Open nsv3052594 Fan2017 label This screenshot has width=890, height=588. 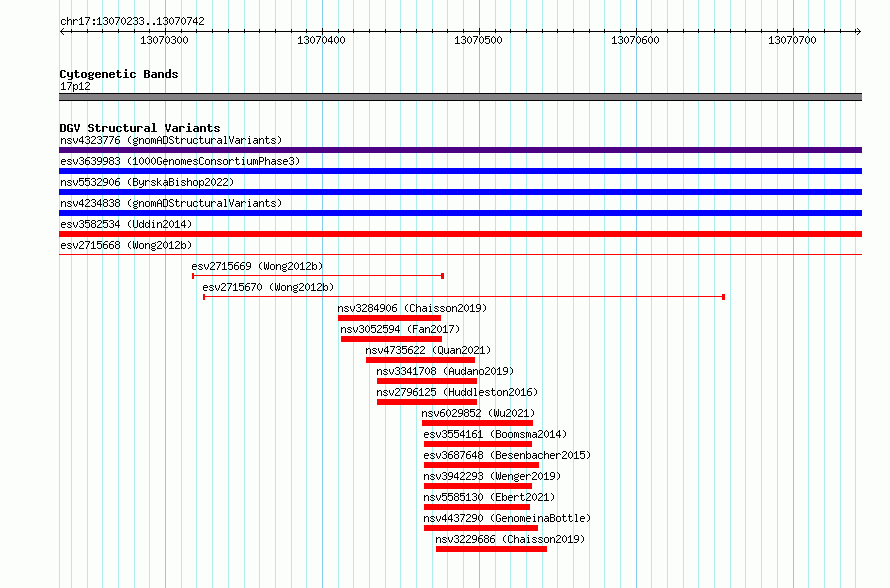[400, 329]
